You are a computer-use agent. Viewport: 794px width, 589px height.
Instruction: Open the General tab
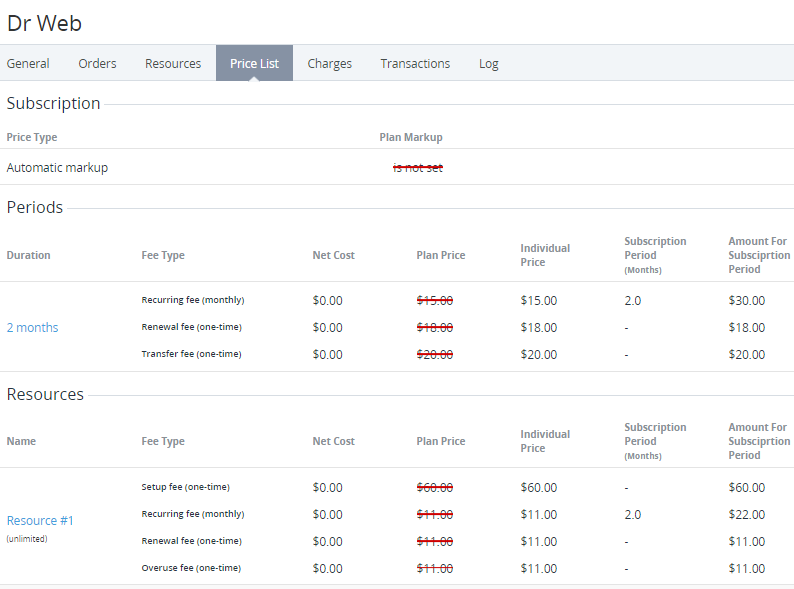(28, 63)
